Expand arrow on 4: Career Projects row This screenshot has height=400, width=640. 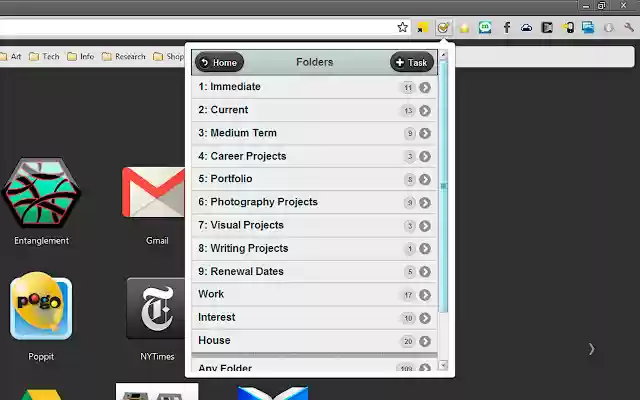(425, 156)
